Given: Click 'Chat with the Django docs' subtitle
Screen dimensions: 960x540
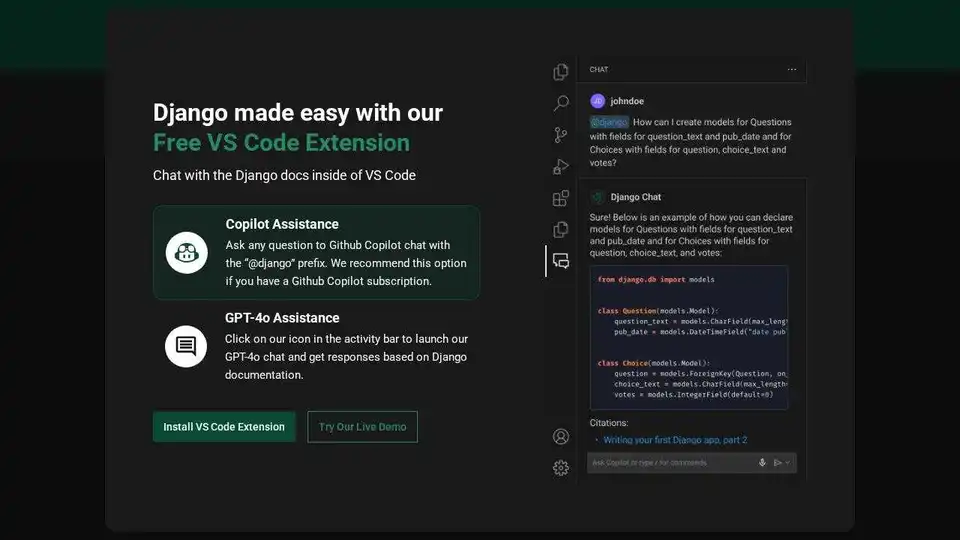Looking at the screenshot, I should tap(284, 175).
